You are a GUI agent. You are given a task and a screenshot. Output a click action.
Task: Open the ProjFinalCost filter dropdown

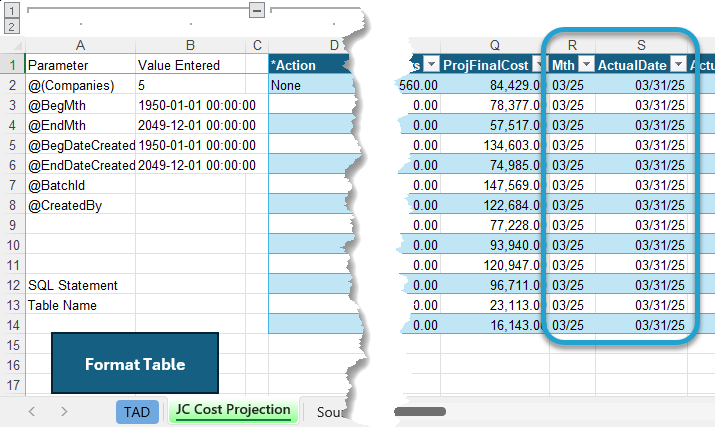pos(539,65)
